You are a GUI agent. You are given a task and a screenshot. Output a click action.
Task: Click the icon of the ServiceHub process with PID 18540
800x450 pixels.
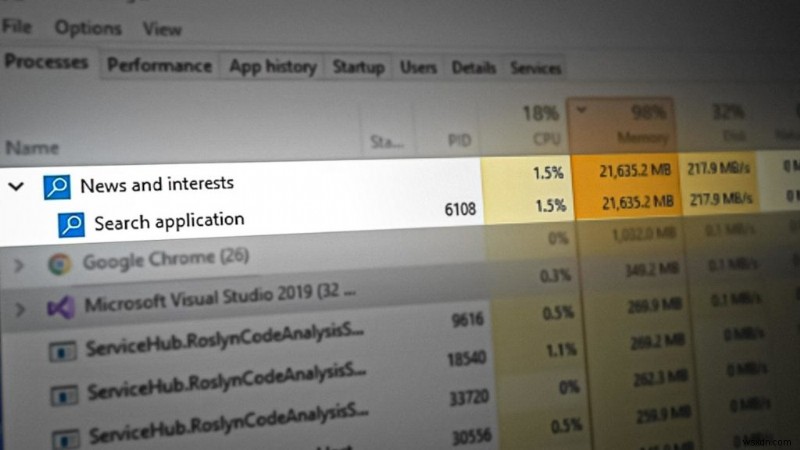pyautogui.click(x=64, y=395)
